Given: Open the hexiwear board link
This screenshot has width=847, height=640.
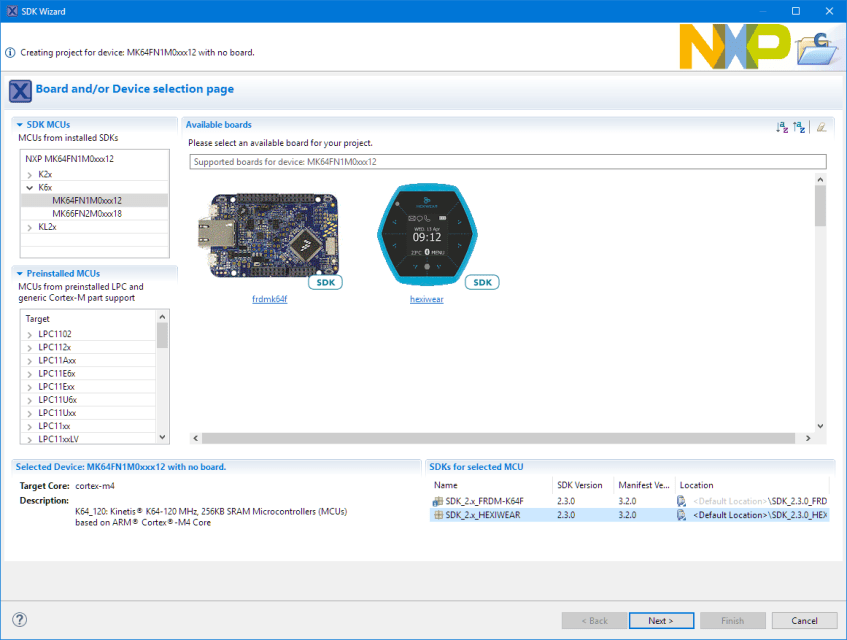Looking at the screenshot, I should tap(426, 298).
